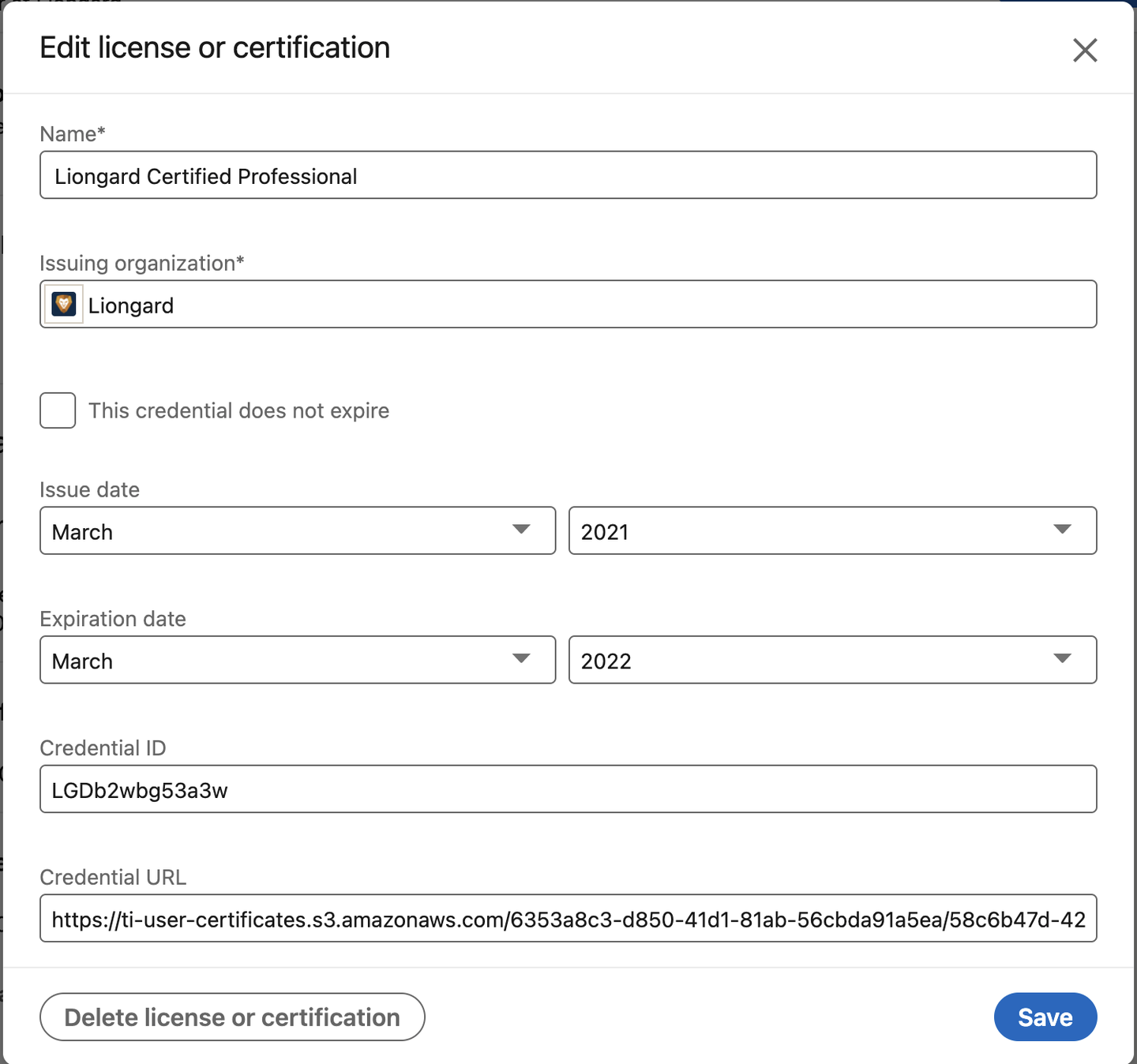Click the 'This credential does not expire' label

pyautogui.click(x=238, y=410)
